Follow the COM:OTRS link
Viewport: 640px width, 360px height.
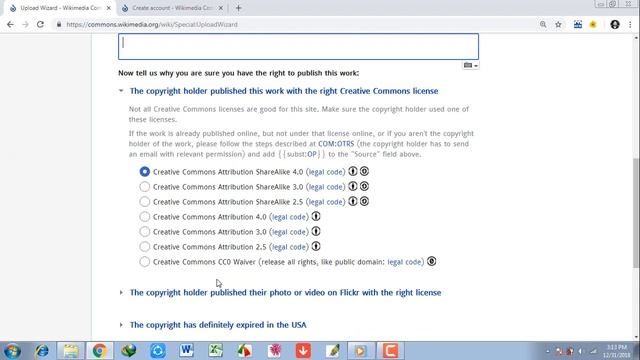[x=336, y=144]
